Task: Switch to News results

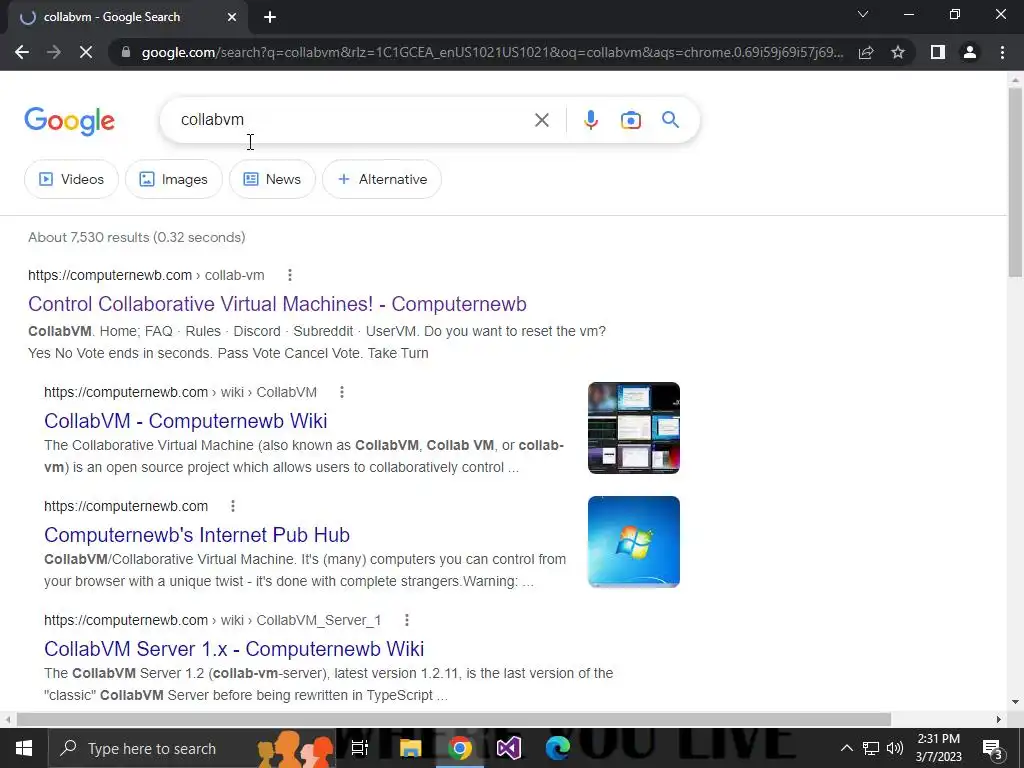Action: 272,179
